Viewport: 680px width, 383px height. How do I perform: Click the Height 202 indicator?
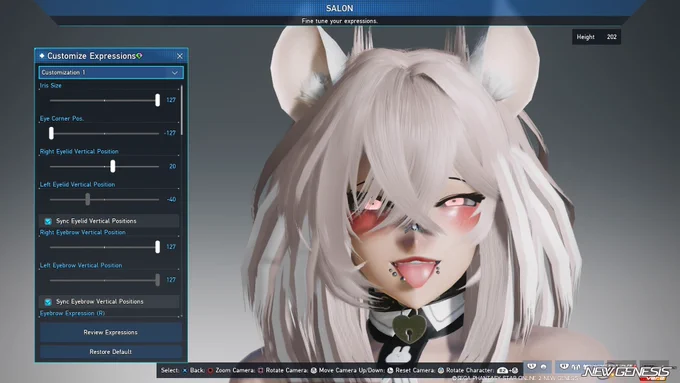[x=596, y=37]
